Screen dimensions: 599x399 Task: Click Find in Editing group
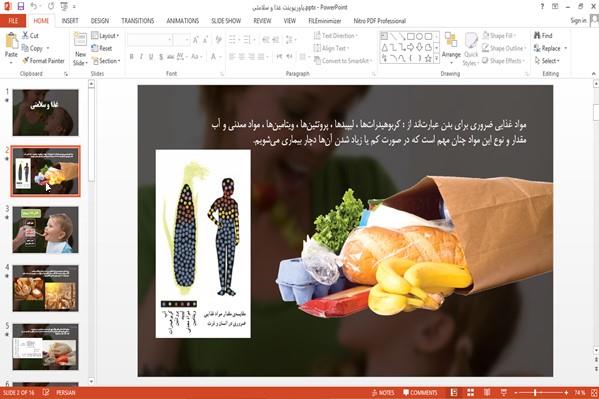coord(543,36)
